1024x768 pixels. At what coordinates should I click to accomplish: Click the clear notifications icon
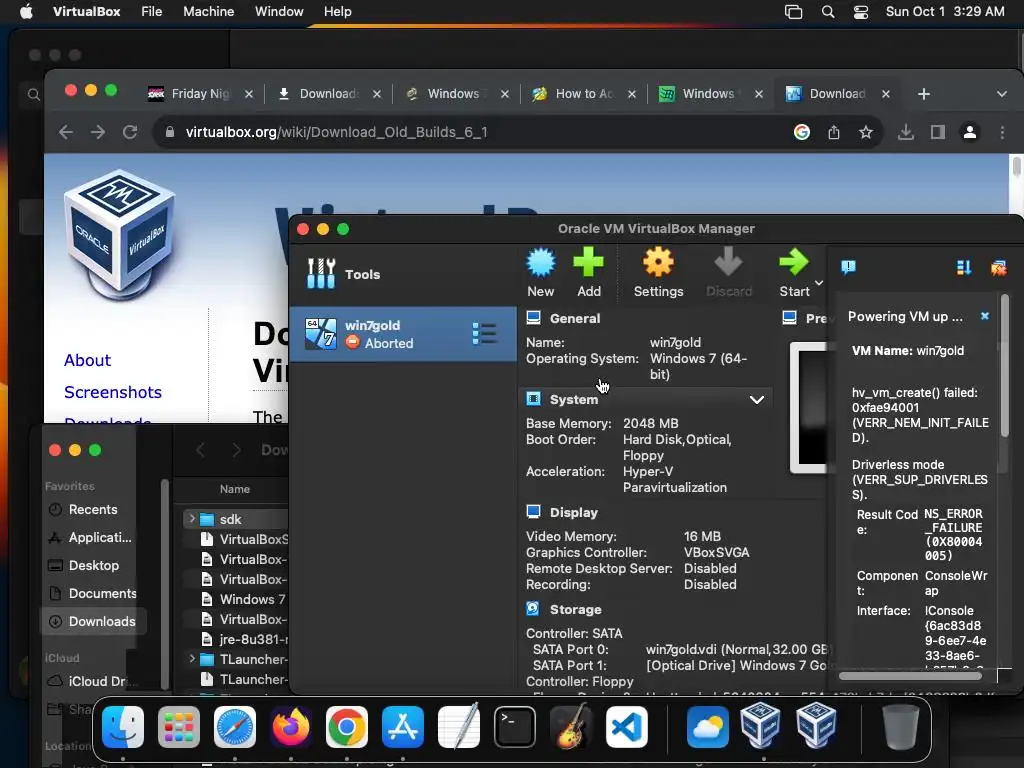pos(999,268)
